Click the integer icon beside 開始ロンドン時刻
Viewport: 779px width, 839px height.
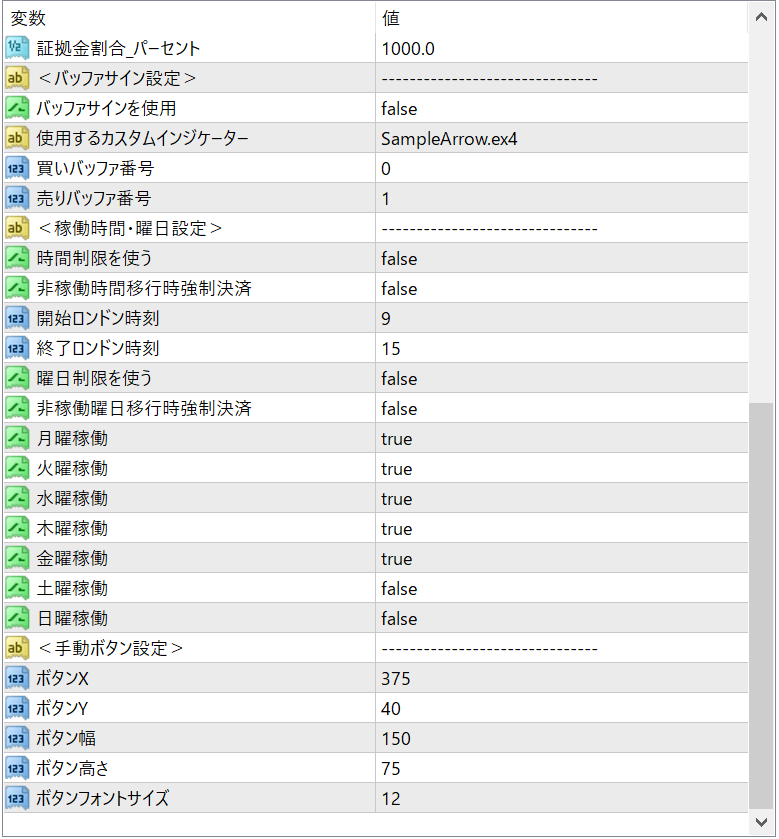pos(17,318)
